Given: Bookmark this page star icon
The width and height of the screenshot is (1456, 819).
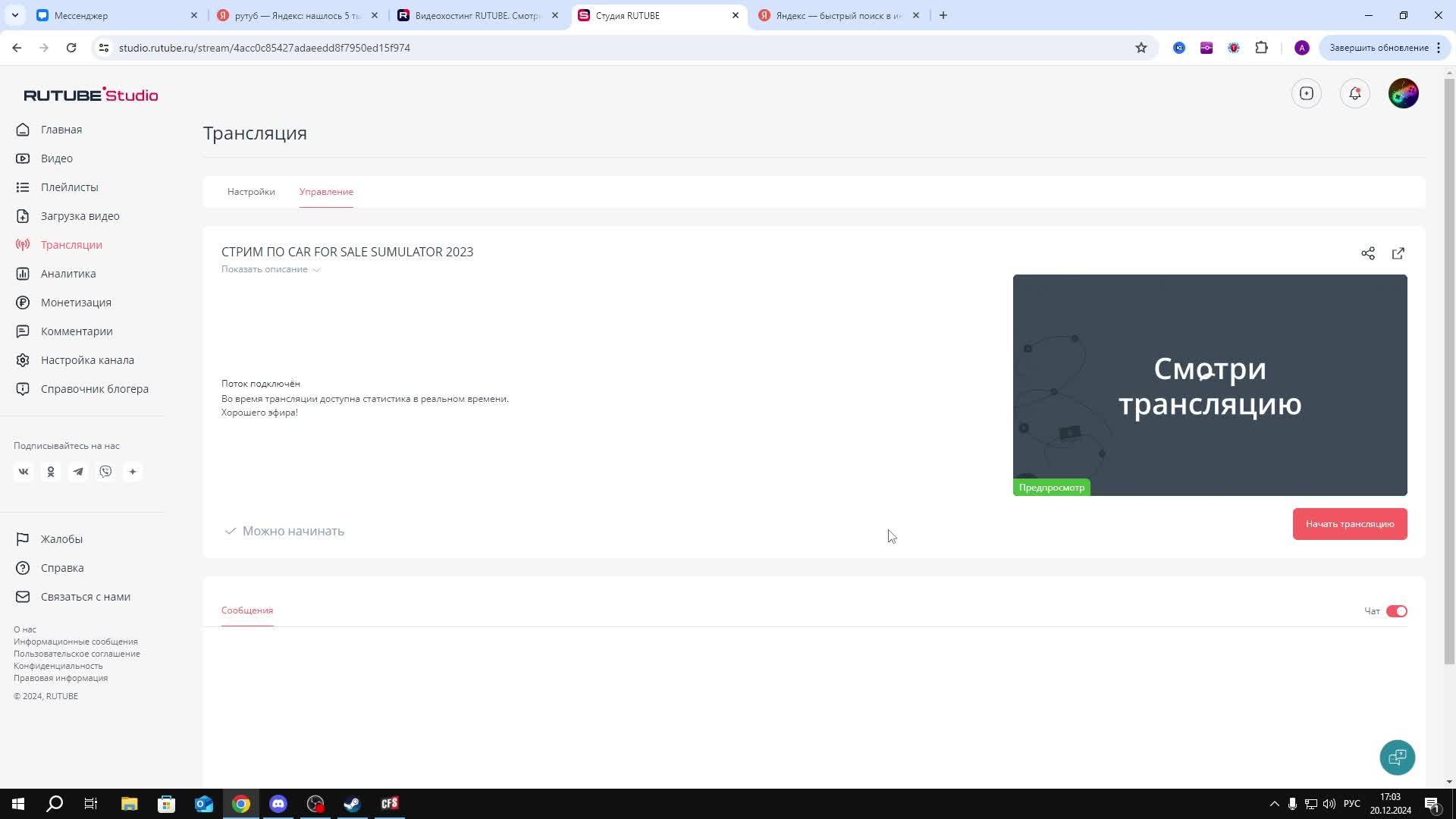Looking at the screenshot, I should (x=1141, y=48).
